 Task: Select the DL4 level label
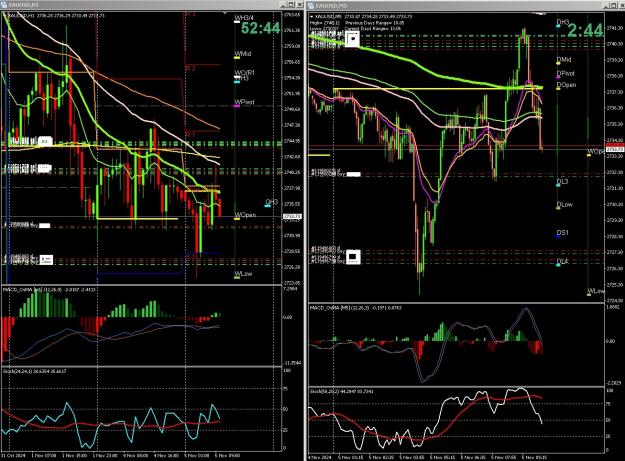pos(562,261)
